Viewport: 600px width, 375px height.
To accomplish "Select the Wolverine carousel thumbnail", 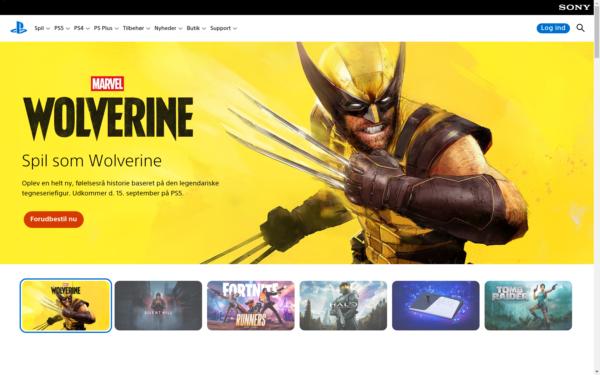I will pos(66,306).
